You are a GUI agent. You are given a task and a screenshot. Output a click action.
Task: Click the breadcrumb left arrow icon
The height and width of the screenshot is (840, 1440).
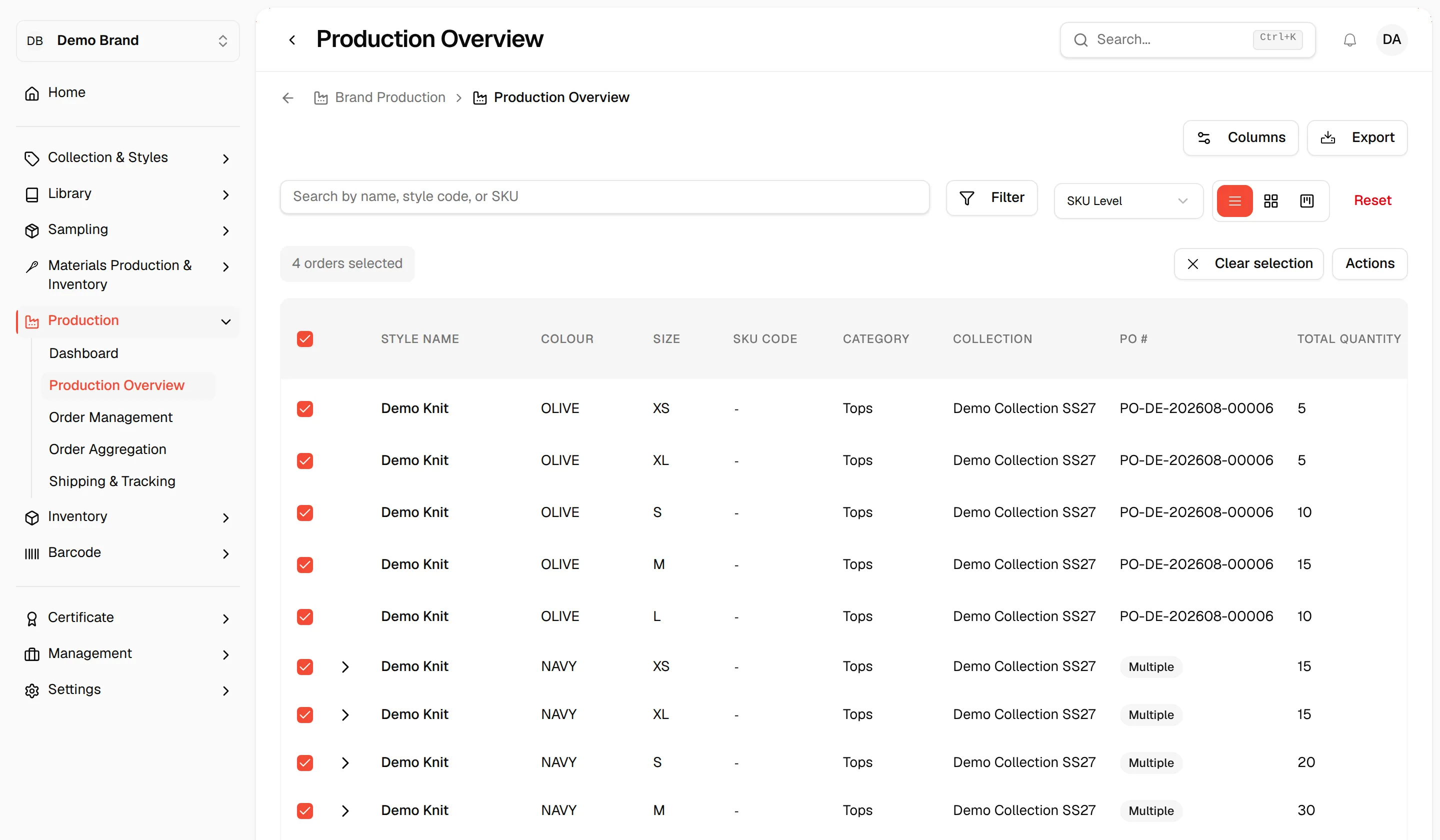pyautogui.click(x=288, y=98)
